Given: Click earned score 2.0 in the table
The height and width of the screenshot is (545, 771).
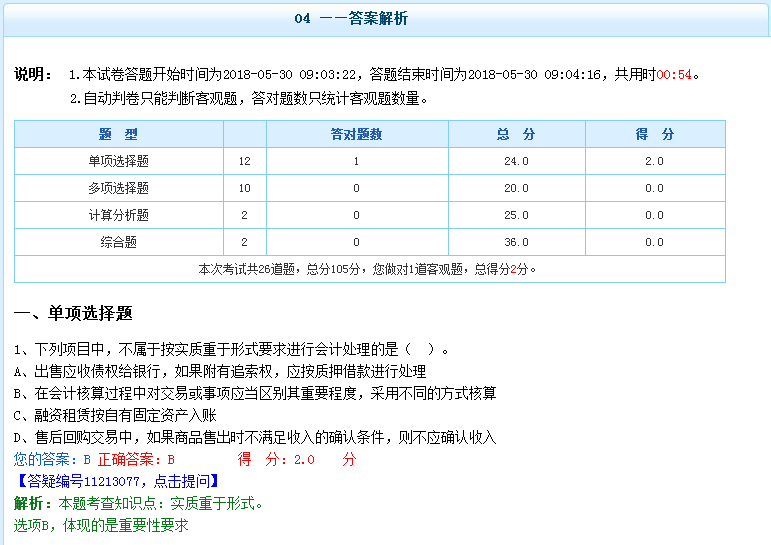Looking at the screenshot, I should pos(654,161).
